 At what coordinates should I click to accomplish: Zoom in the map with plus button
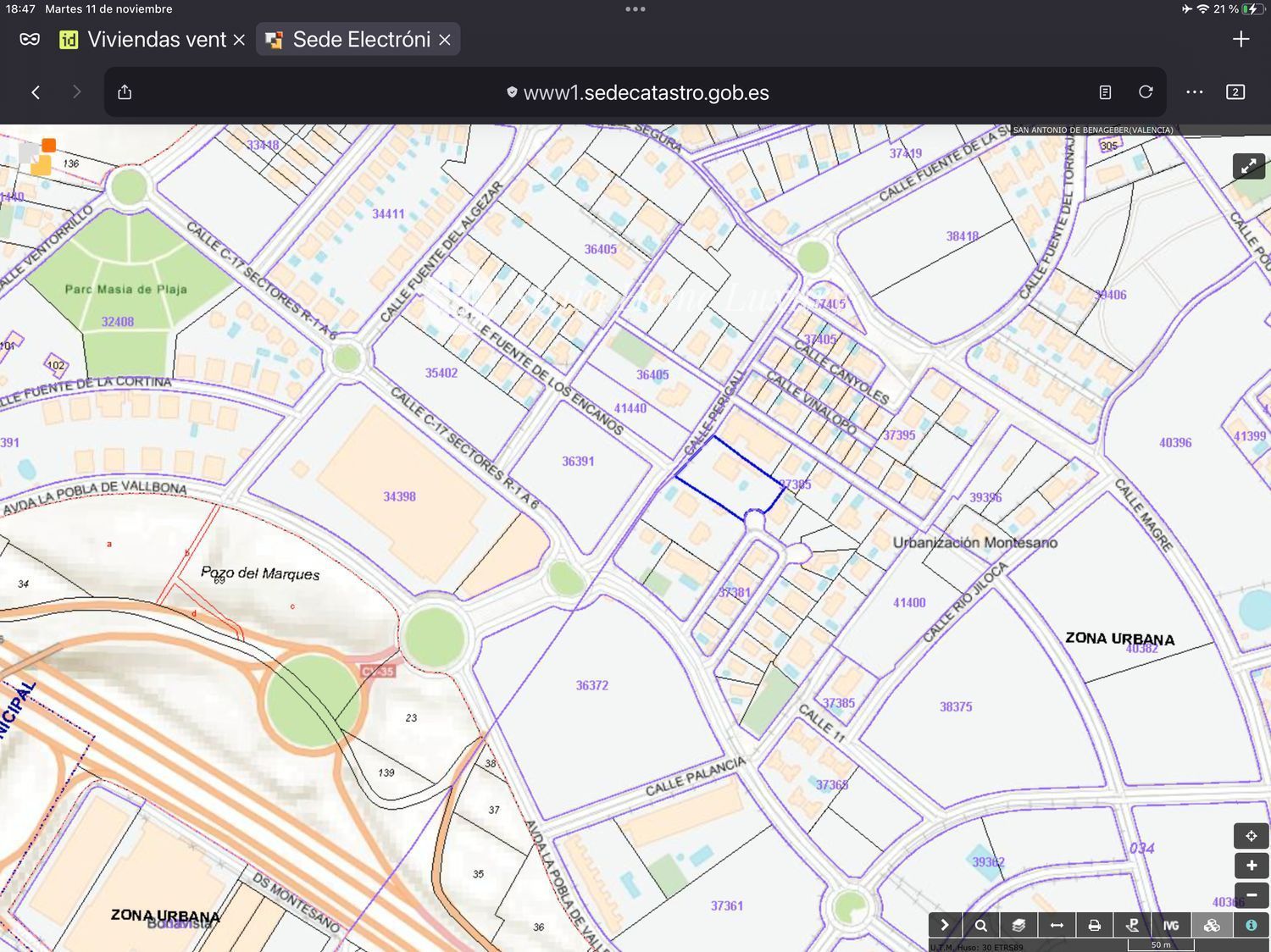(1251, 866)
